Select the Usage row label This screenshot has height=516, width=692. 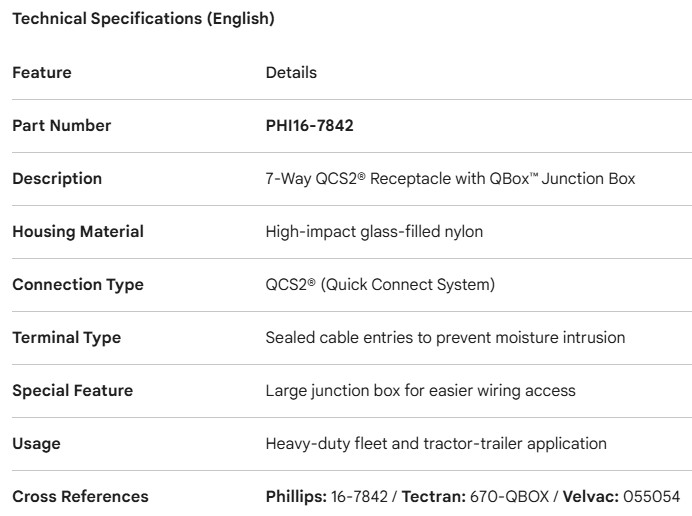(x=36, y=443)
